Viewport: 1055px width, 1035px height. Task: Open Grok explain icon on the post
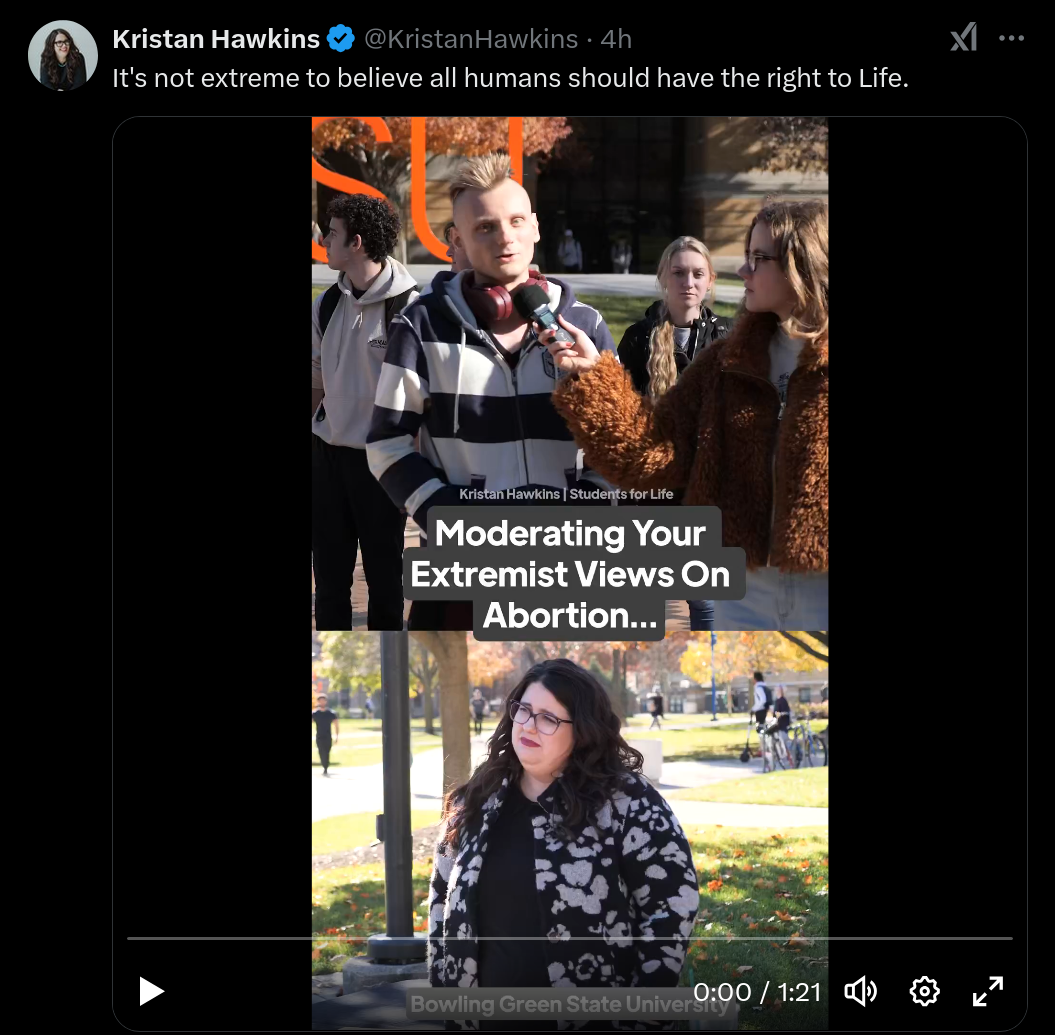coord(963,37)
